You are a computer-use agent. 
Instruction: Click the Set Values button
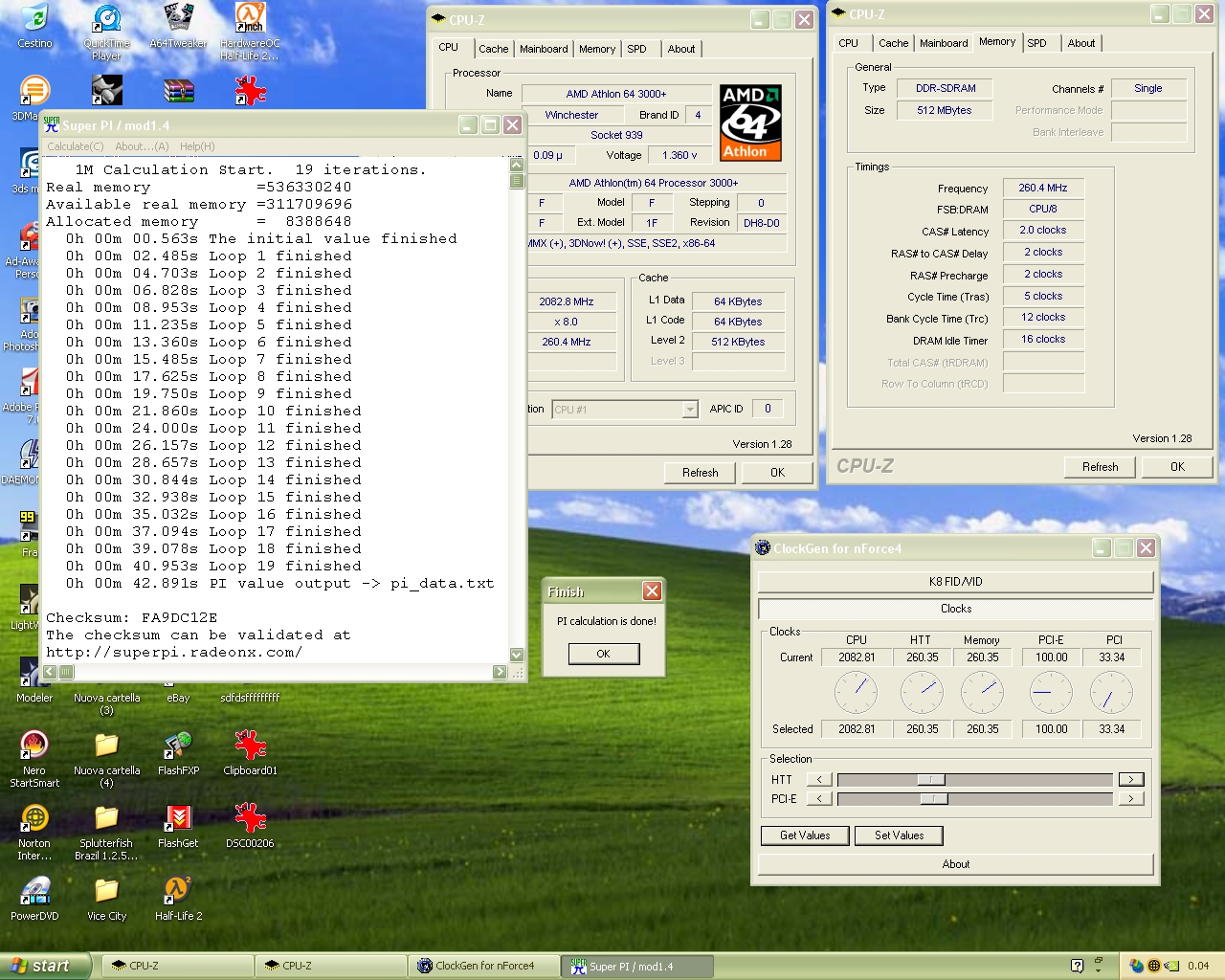900,835
